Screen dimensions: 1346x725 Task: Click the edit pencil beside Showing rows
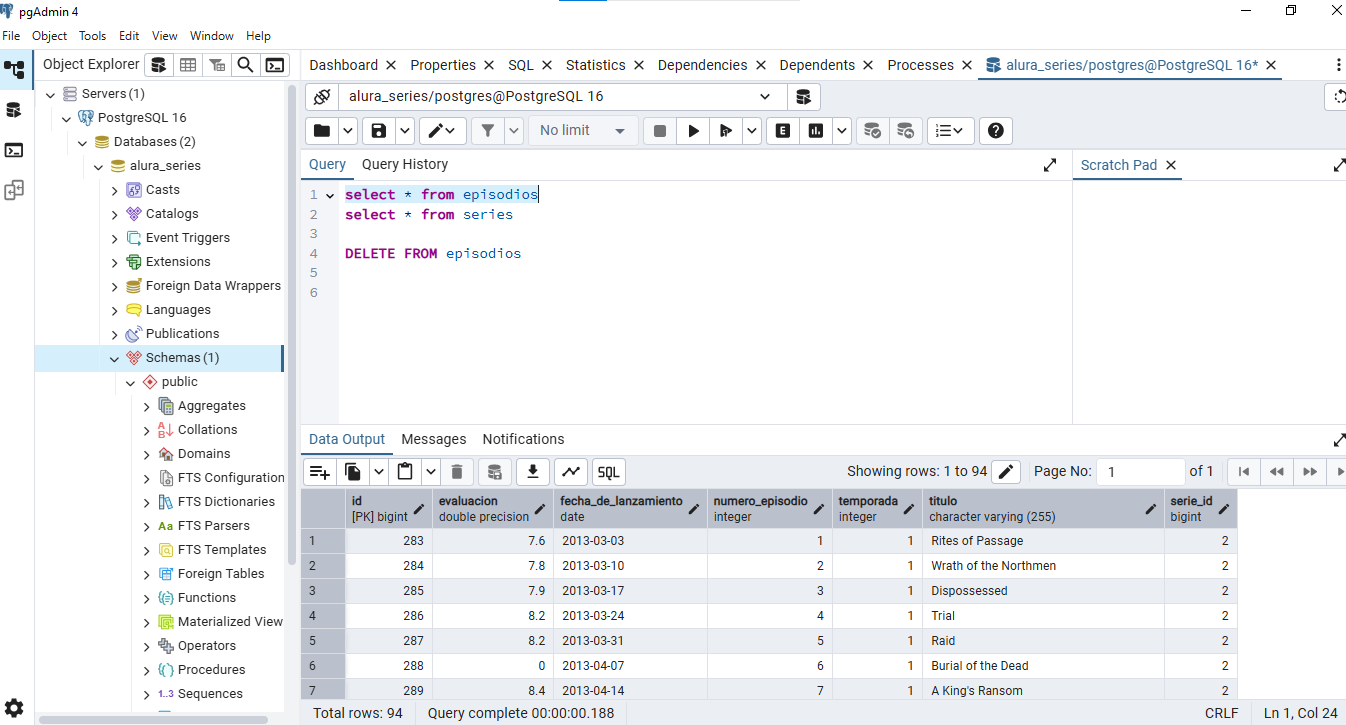point(1007,471)
